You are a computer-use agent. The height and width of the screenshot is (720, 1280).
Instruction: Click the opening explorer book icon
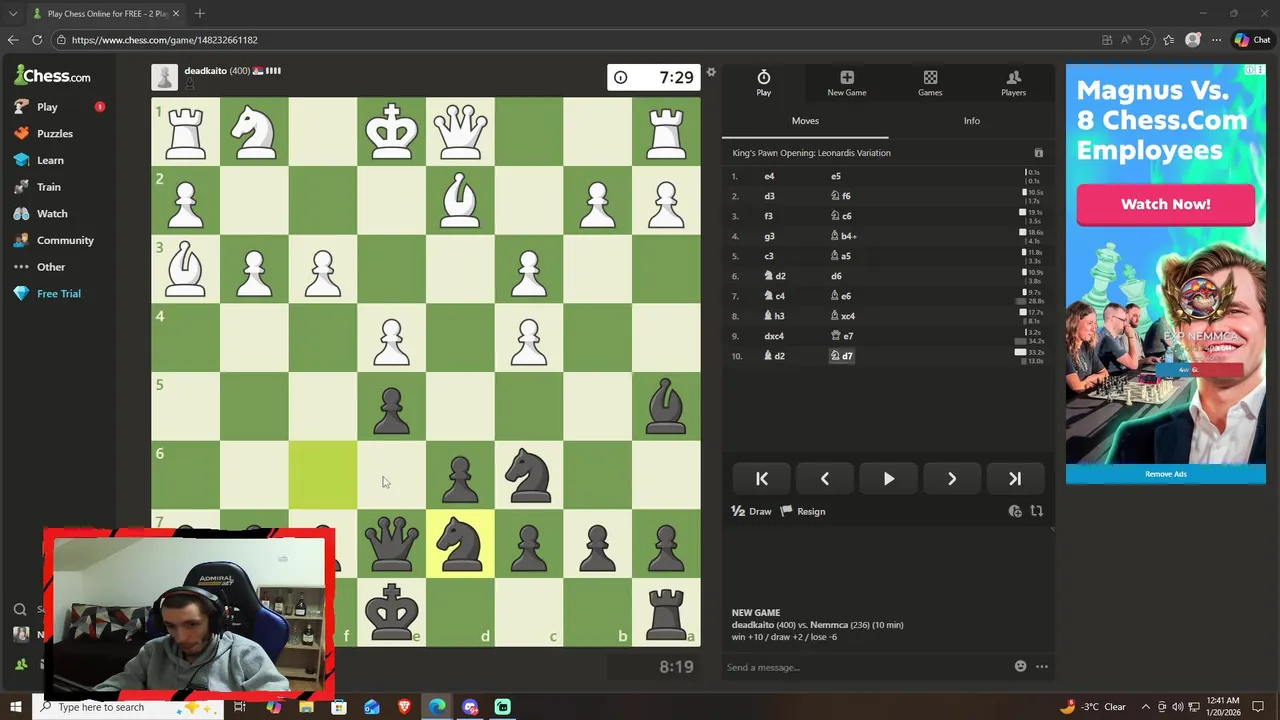pos(1038,153)
